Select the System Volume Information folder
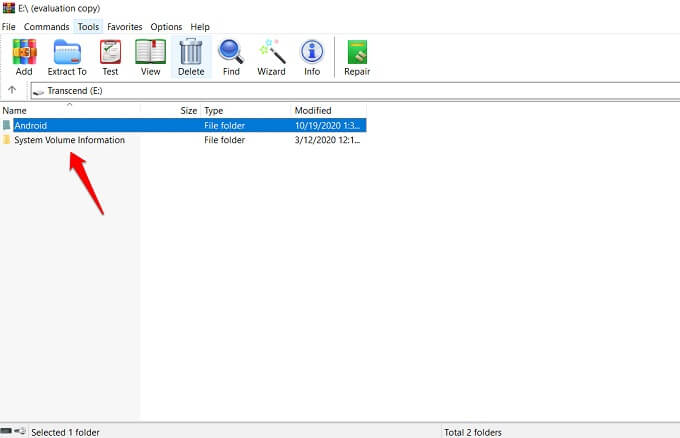680x438 pixels. 69,140
